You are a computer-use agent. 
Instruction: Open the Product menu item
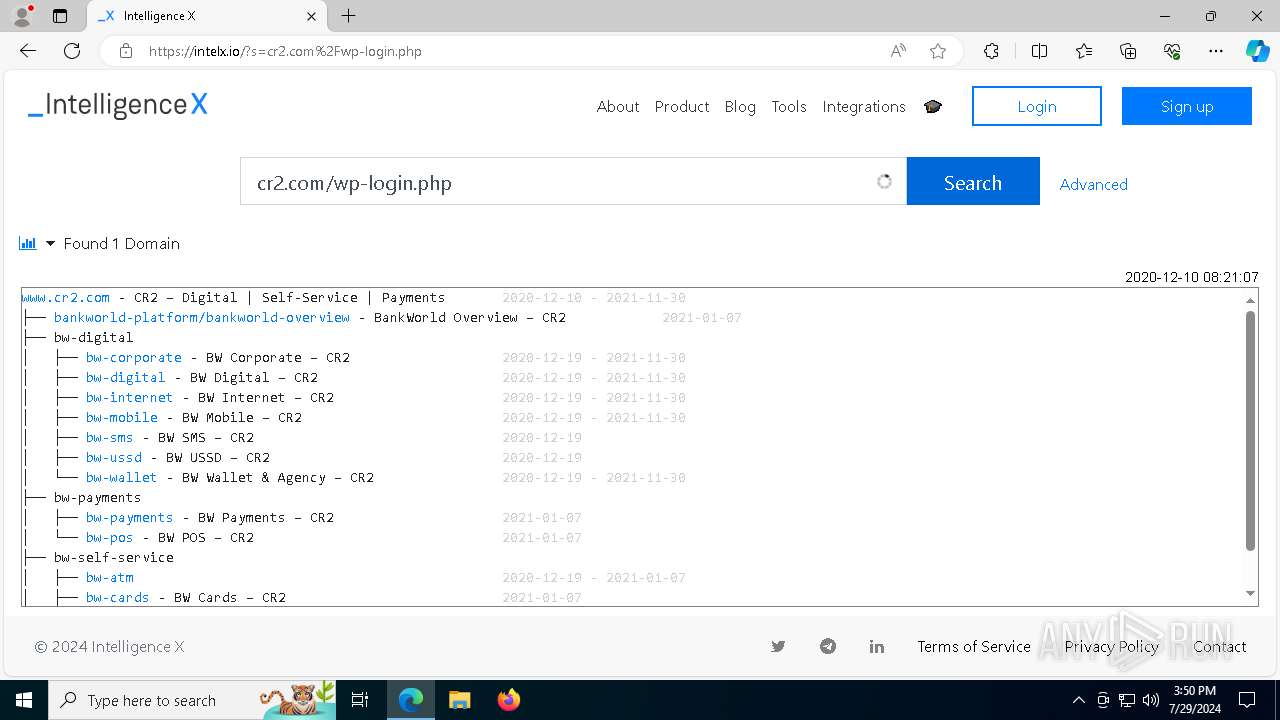(x=682, y=106)
